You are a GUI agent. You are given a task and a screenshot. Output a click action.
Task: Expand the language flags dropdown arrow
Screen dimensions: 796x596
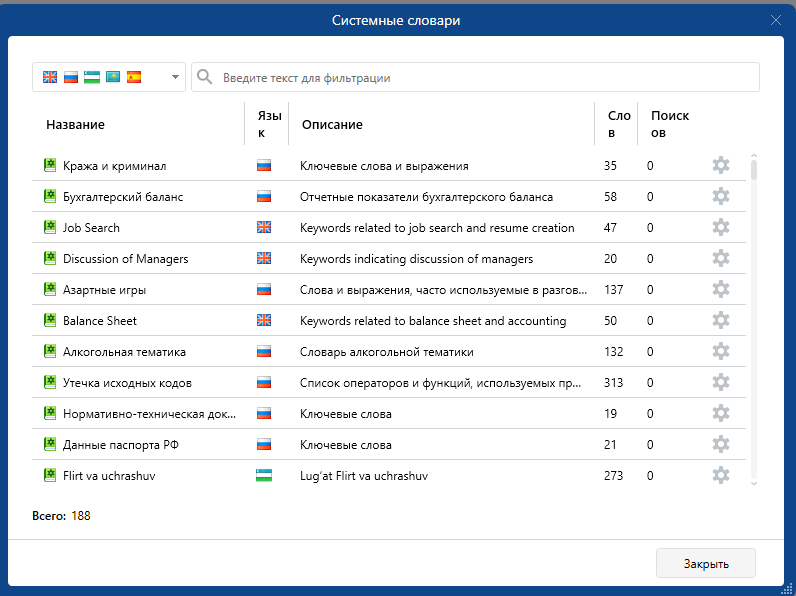pyautogui.click(x=175, y=77)
